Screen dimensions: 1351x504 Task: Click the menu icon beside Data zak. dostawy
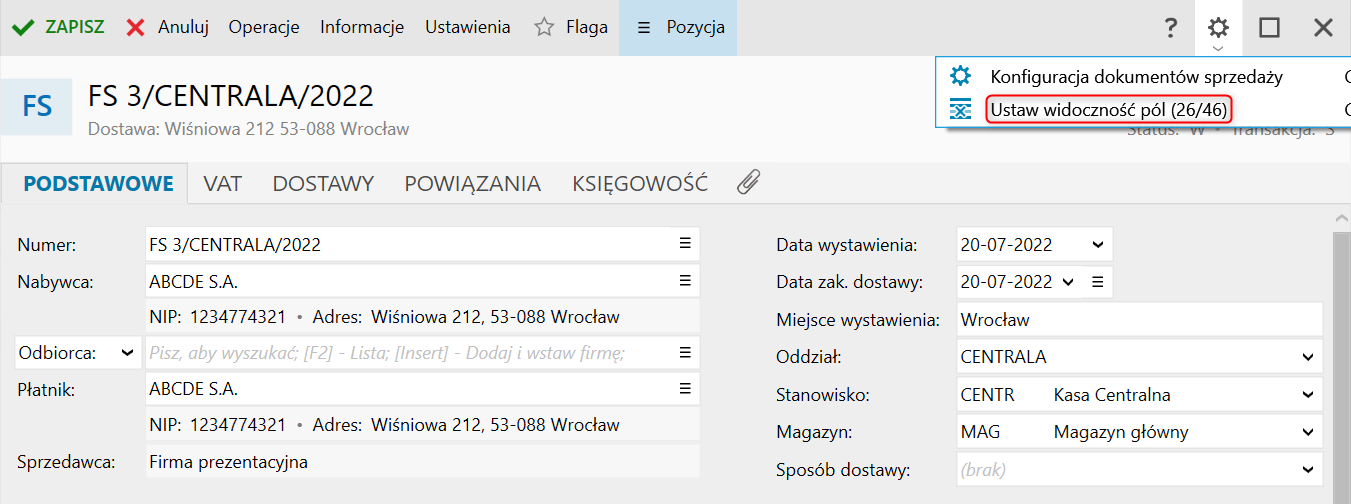(x=1097, y=281)
